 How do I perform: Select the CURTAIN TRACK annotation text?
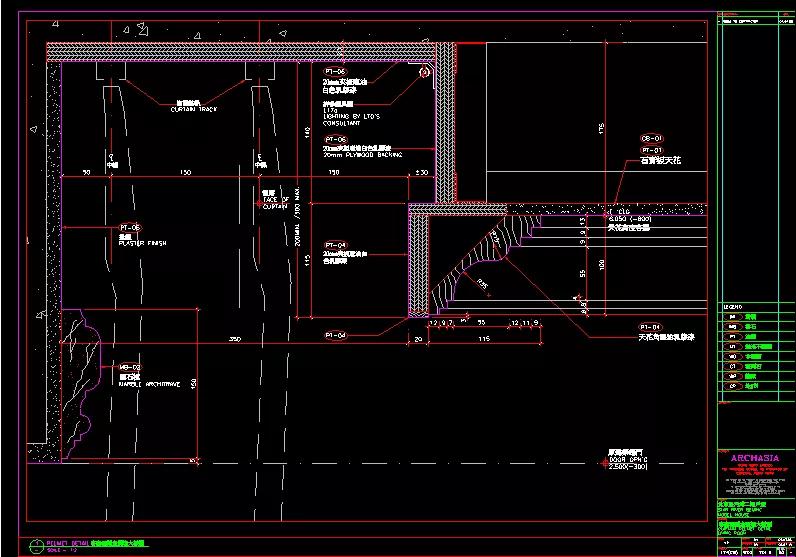pos(194,110)
